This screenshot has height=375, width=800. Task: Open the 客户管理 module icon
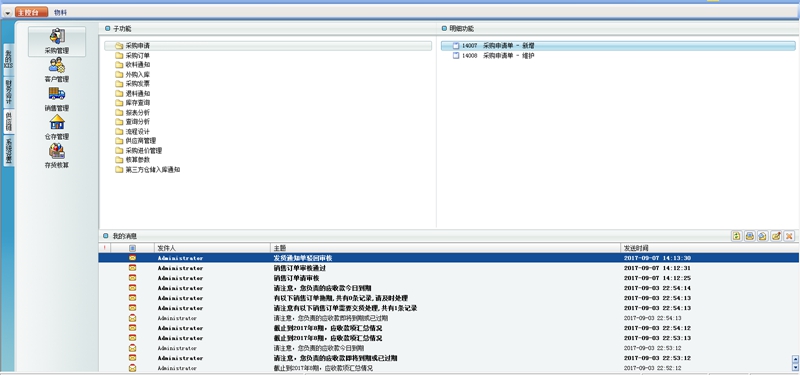57,70
